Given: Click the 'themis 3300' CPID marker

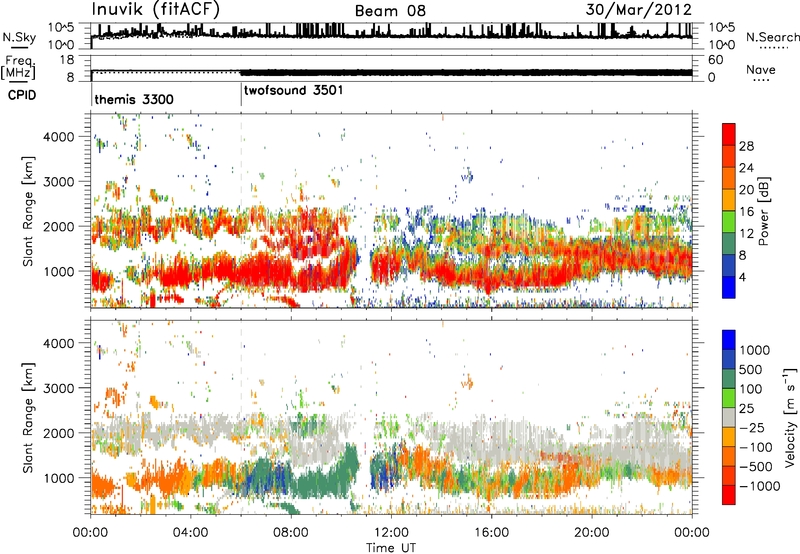Looking at the screenshot, I should point(134,99).
